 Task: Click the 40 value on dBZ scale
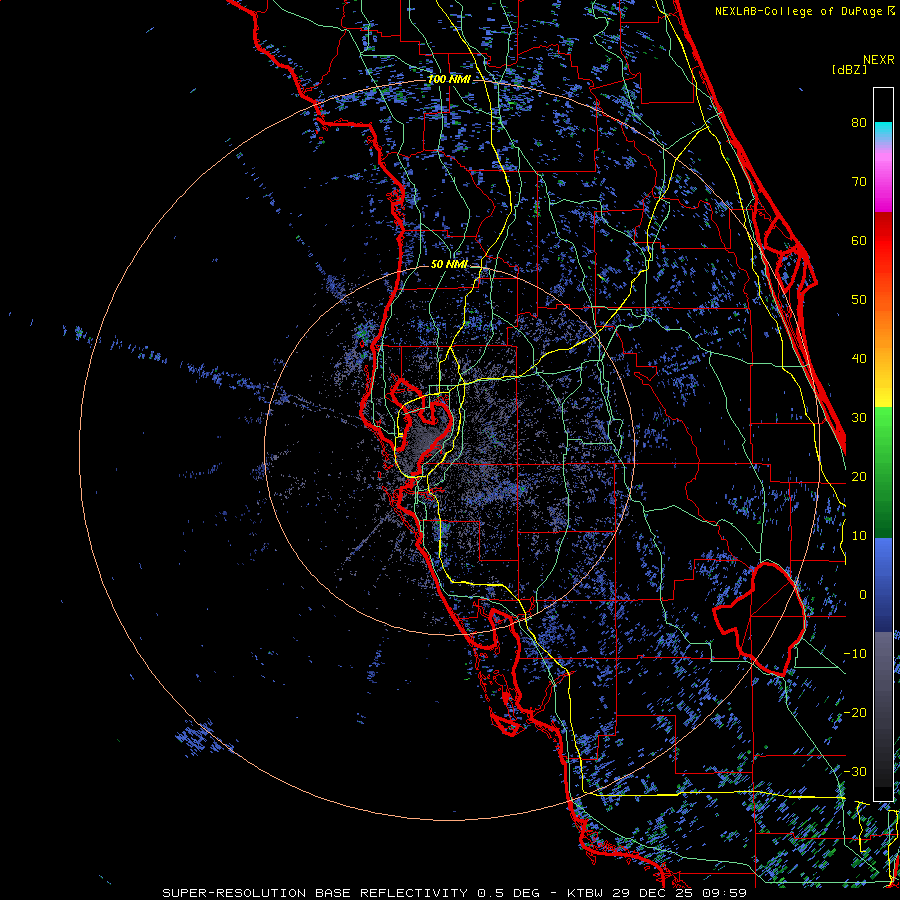pyautogui.click(x=859, y=359)
